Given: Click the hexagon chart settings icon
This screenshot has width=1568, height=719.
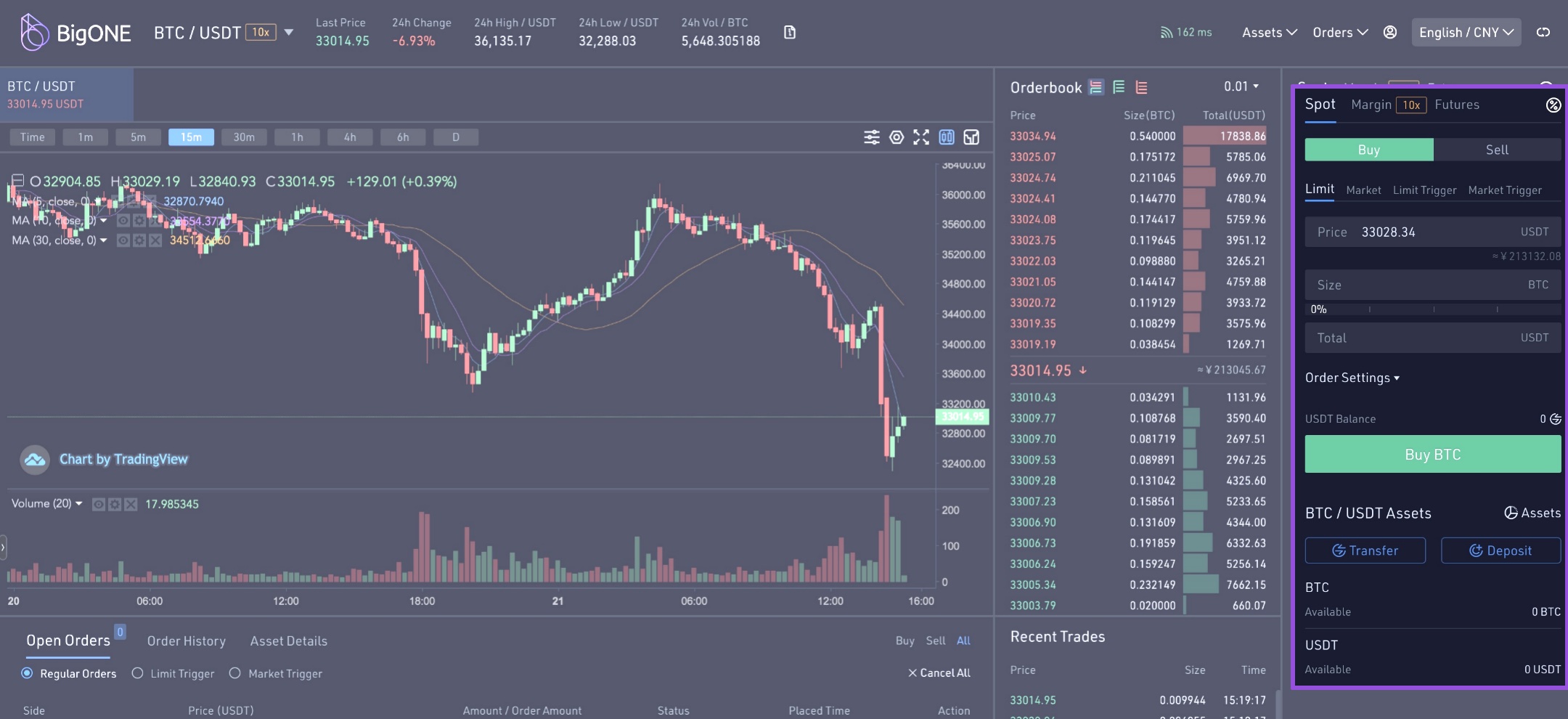Looking at the screenshot, I should [x=897, y=137].
